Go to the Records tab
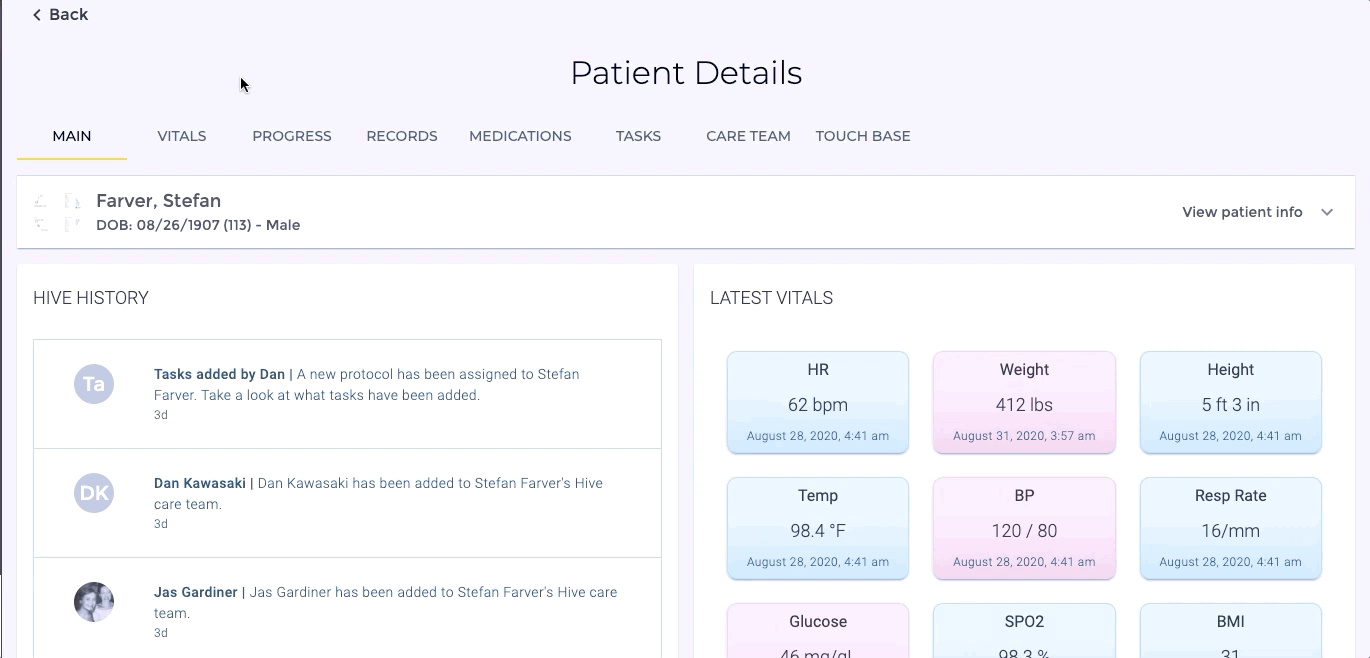This screenshot has width=1370, height=658. click(x=402, y=136)
